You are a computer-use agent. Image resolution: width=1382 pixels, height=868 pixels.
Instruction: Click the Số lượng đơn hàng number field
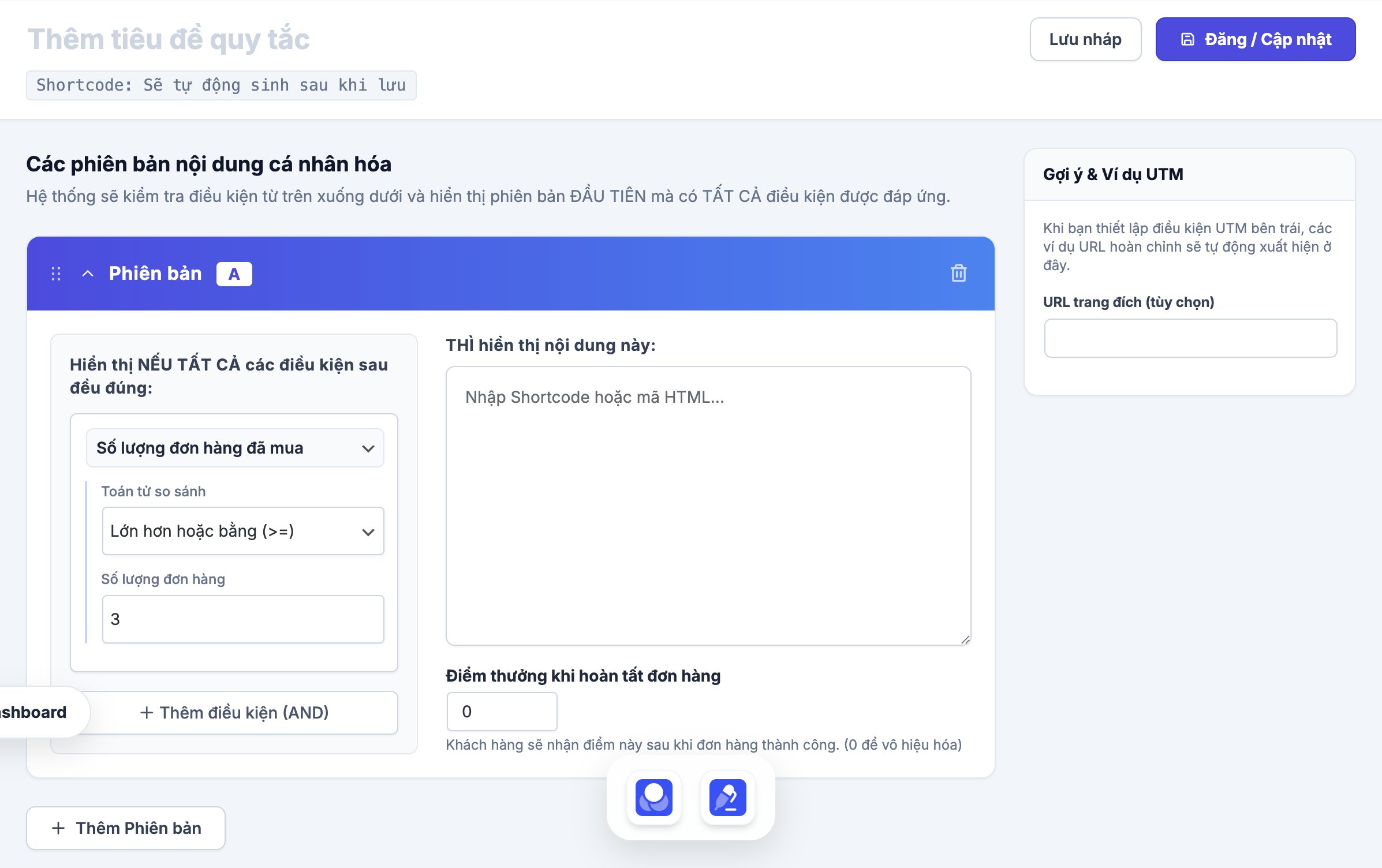click(243, 619)
